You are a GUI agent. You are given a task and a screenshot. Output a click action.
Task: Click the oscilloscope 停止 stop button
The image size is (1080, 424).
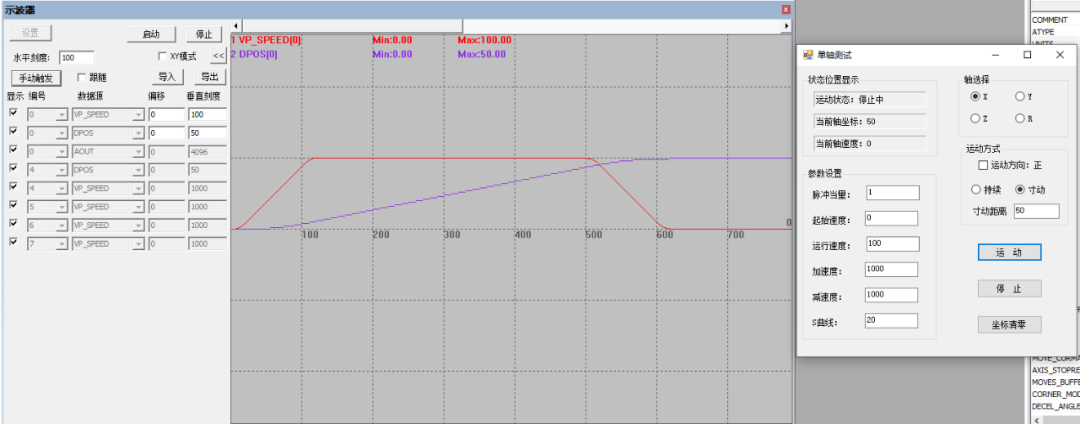(x=204, y=34)
